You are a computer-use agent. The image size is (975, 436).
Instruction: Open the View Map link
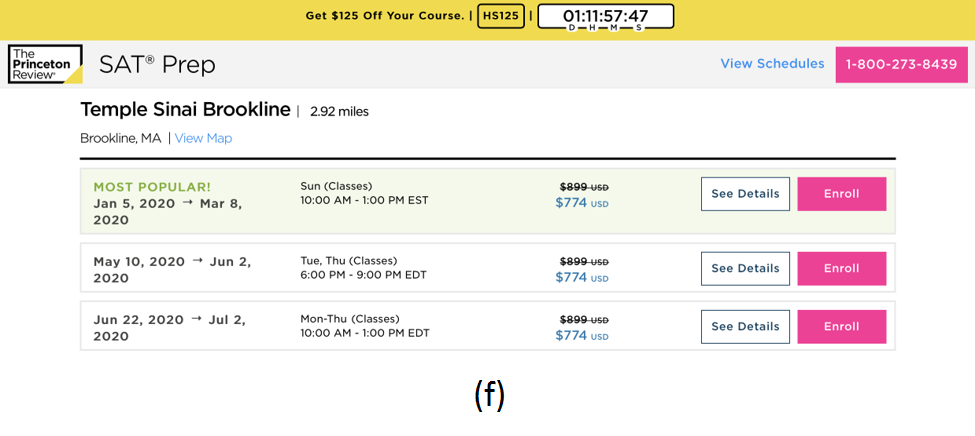[203, 138]
